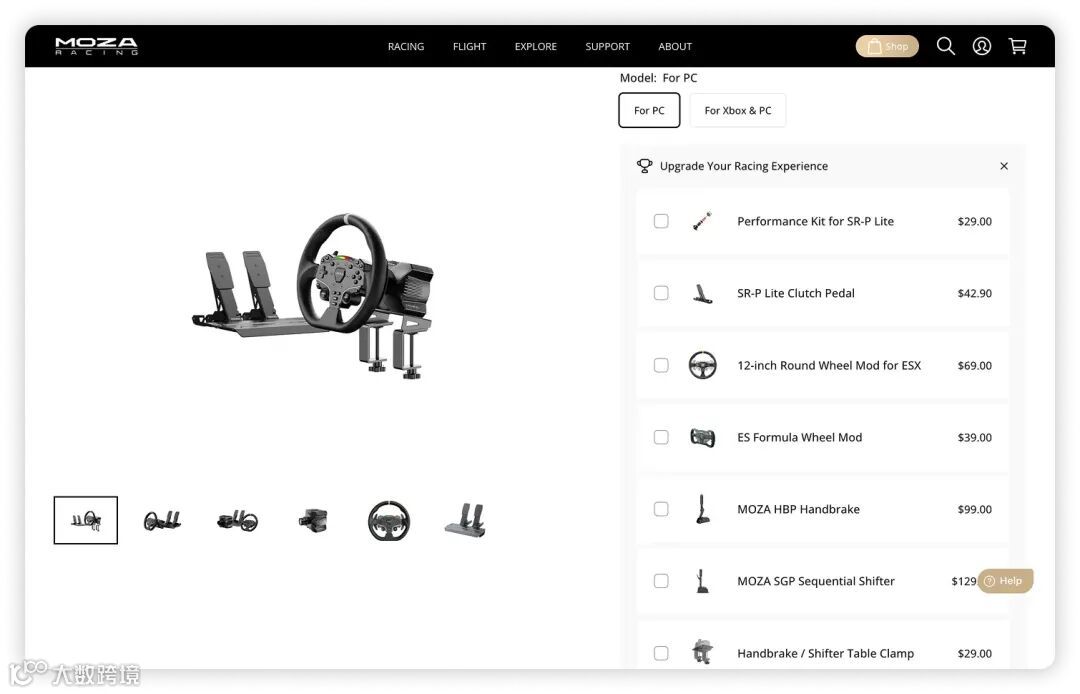Click the trophy icon beside Upgrade heading

pyautogui.click(x=644, y=166)
